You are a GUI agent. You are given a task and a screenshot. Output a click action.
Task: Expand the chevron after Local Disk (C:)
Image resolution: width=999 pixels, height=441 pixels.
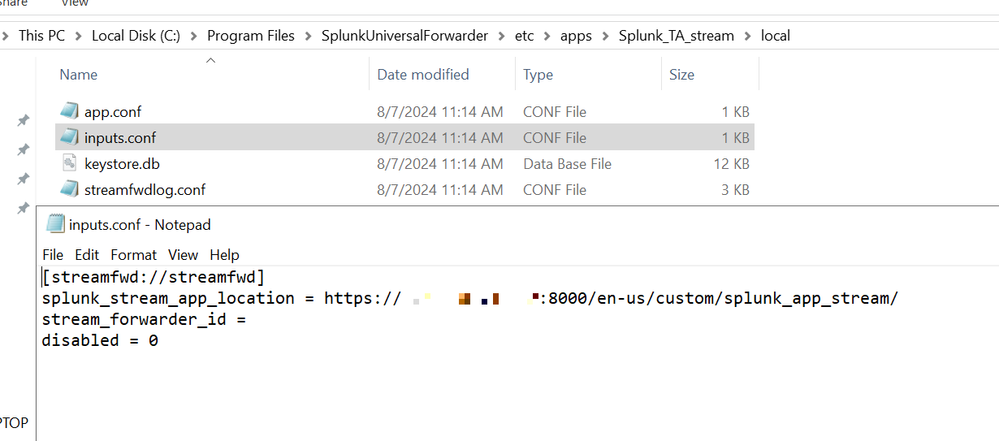click(194, 36)
